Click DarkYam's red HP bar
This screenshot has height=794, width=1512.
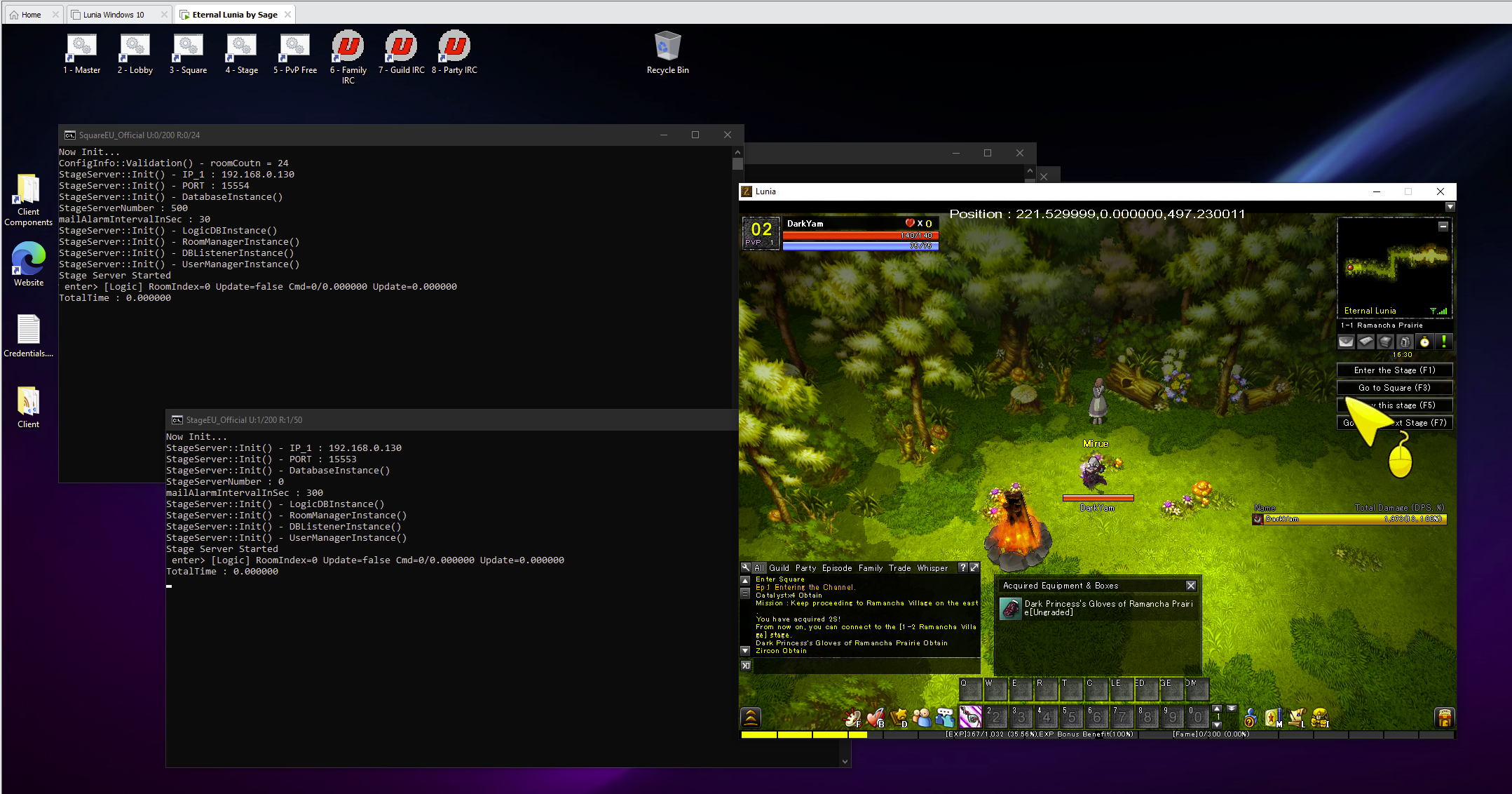(860, 236)
